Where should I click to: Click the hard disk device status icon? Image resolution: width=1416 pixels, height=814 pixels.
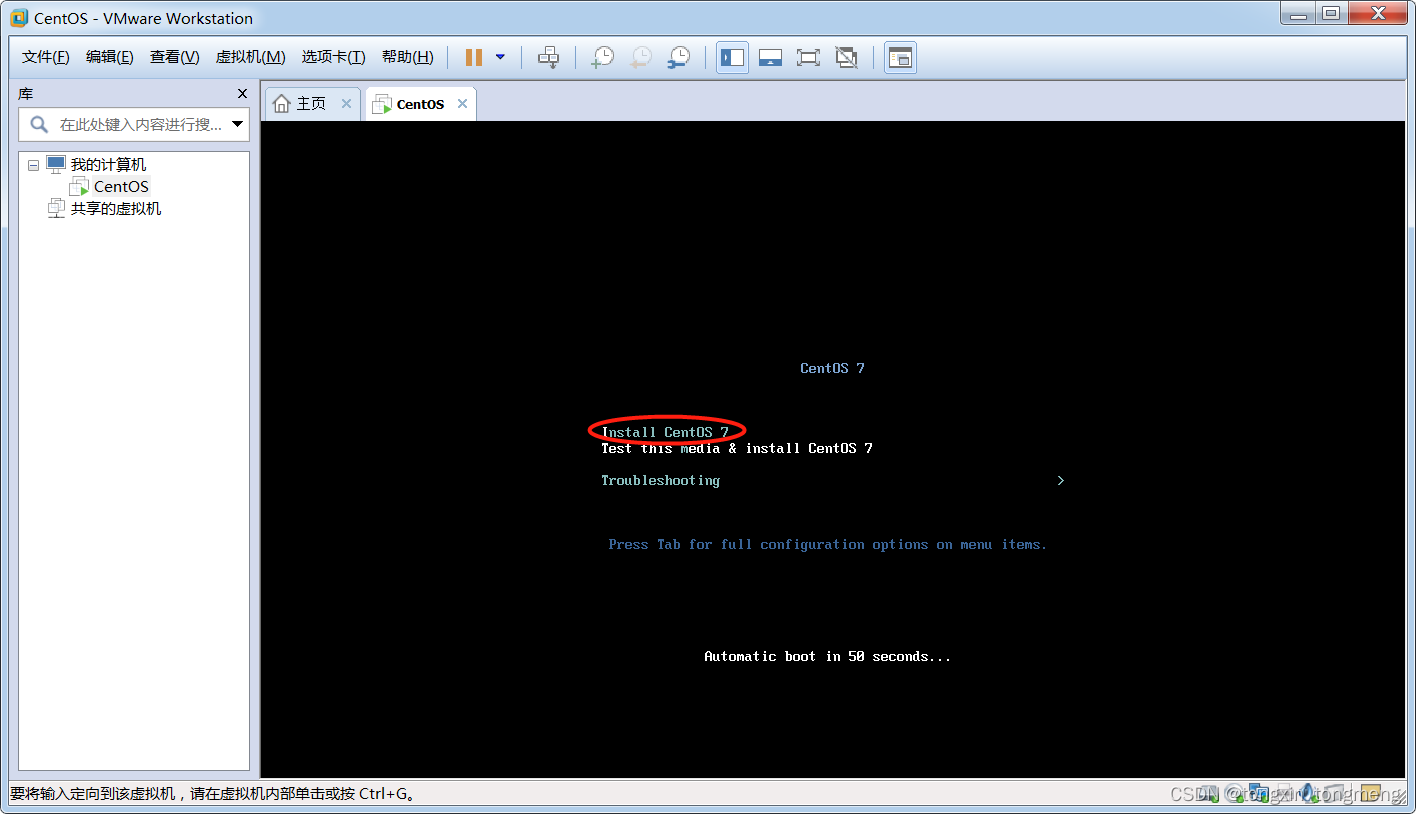(x=1207, y=794)
